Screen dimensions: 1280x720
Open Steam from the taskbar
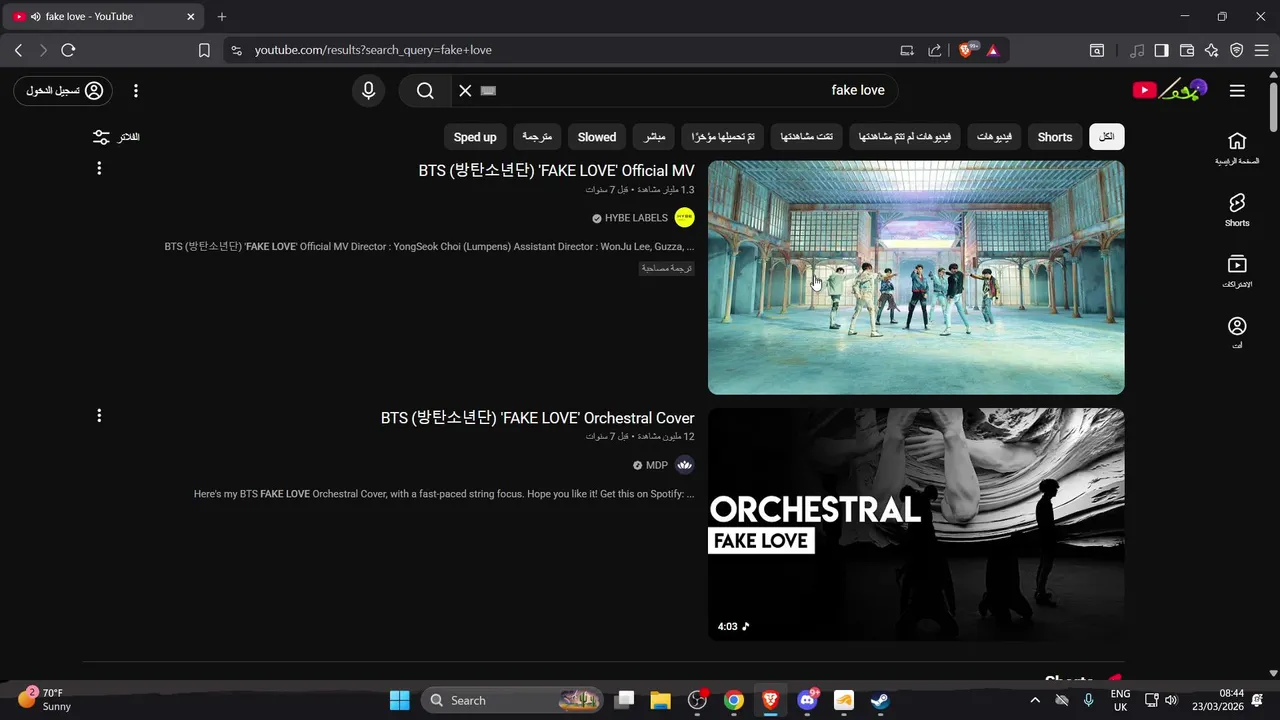point(880,700)
